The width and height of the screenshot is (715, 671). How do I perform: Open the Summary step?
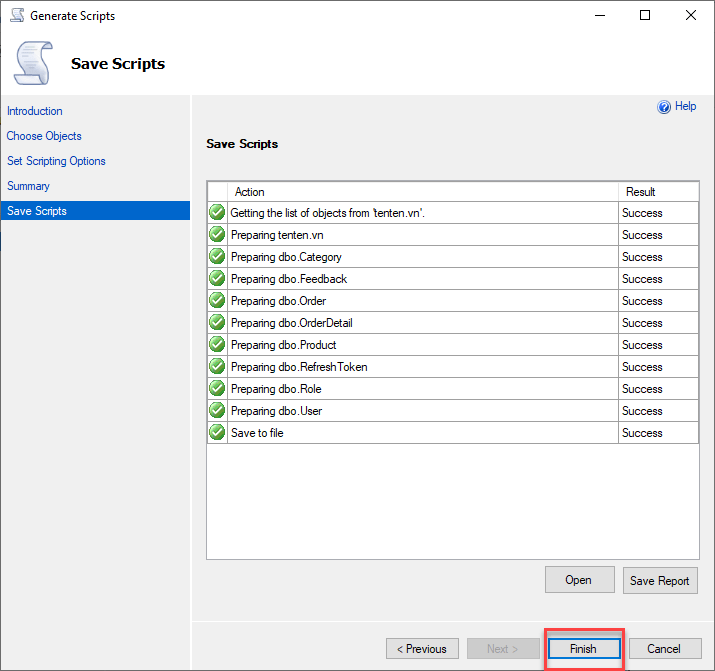pos(28,186)
